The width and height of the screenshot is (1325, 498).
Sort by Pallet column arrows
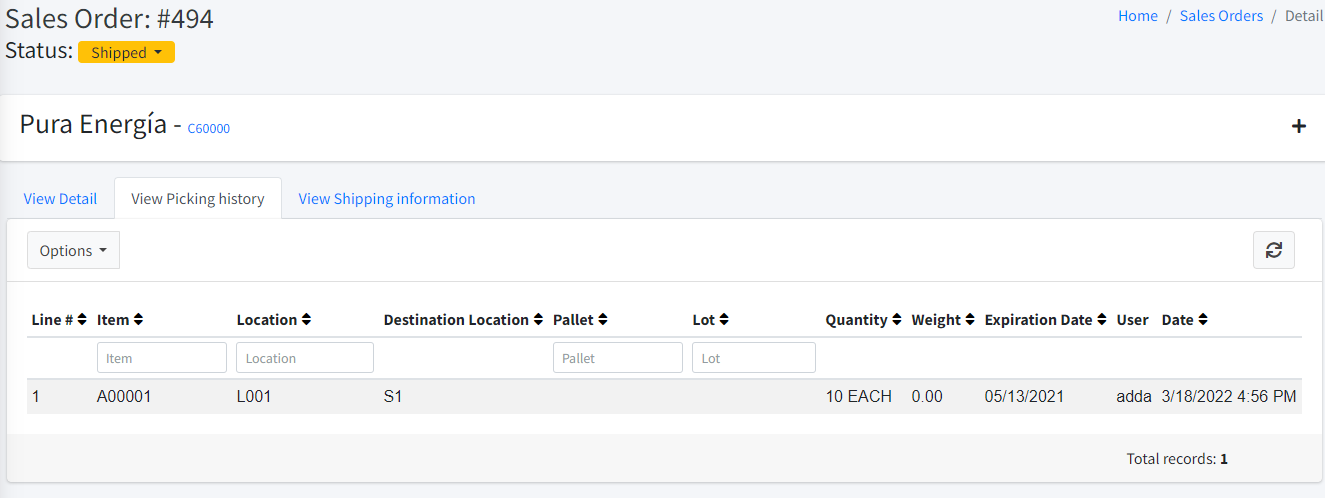point(603,320)
